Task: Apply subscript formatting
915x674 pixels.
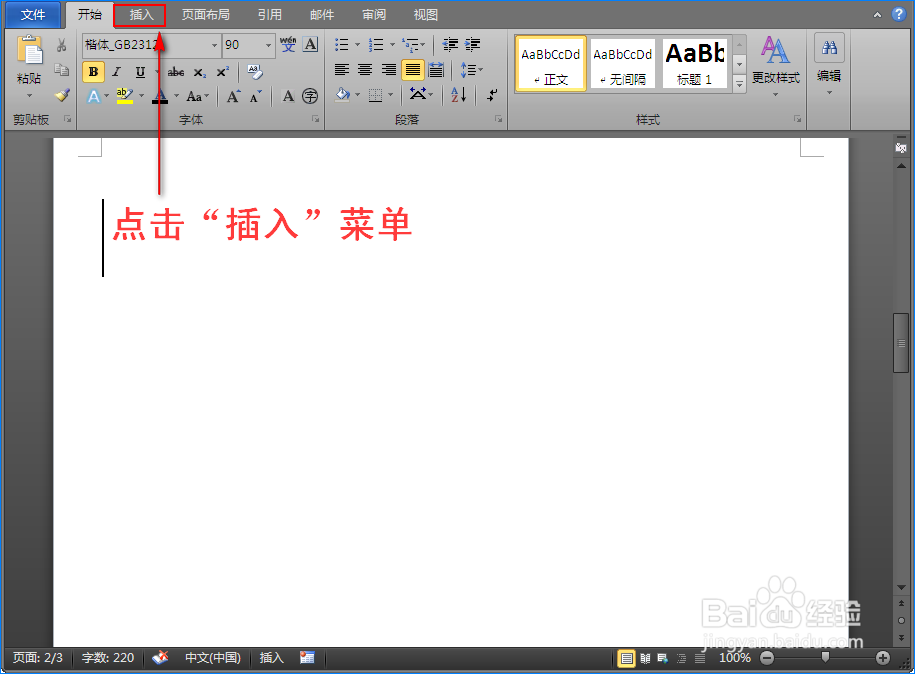Action: [x=198, y=72]
